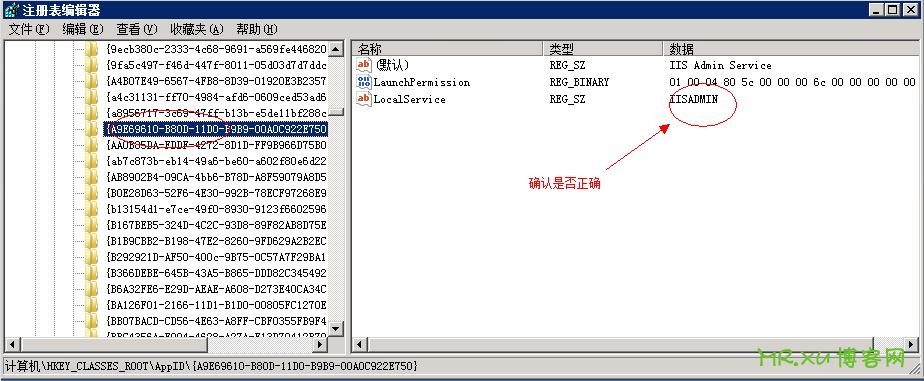Select the {B1B9CBB2-B198-47E2 registry key
The image size is (924, 381).
pos(216,241)
